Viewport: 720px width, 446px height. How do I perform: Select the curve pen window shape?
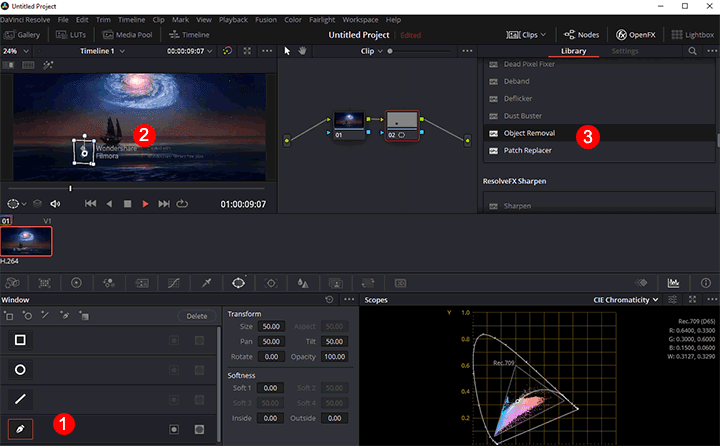coord(19,429)
